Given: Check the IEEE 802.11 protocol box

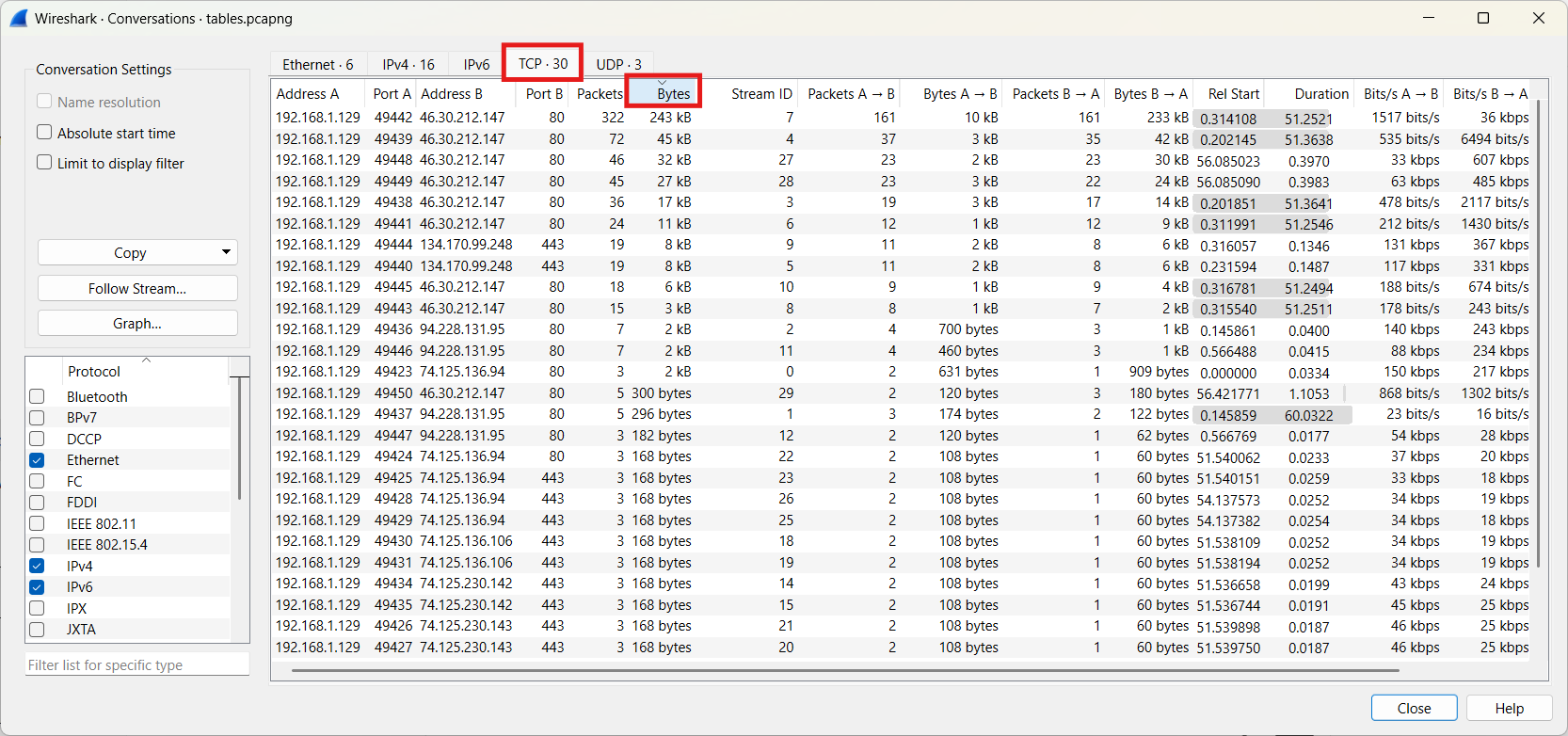Looking at the screenshot, I should tap(37, 523).
